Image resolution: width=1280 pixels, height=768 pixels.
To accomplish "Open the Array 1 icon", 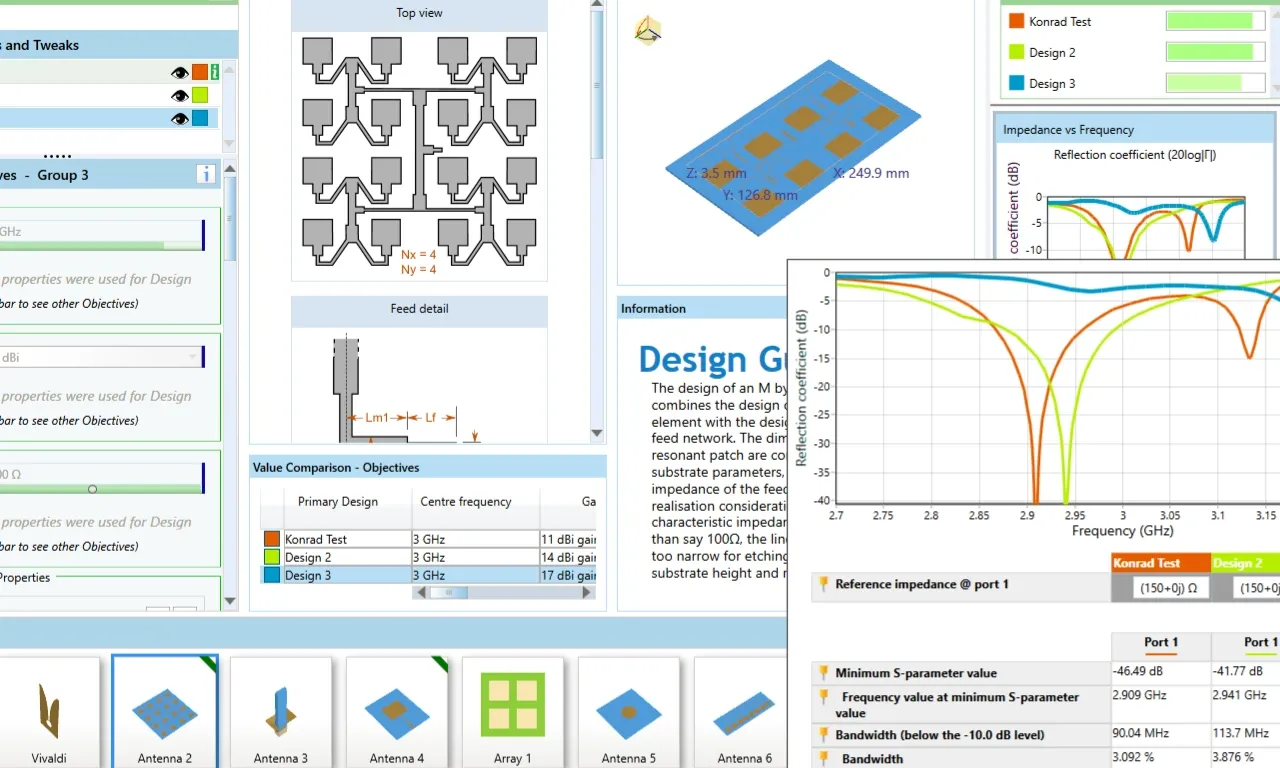I will click(512, 712).
